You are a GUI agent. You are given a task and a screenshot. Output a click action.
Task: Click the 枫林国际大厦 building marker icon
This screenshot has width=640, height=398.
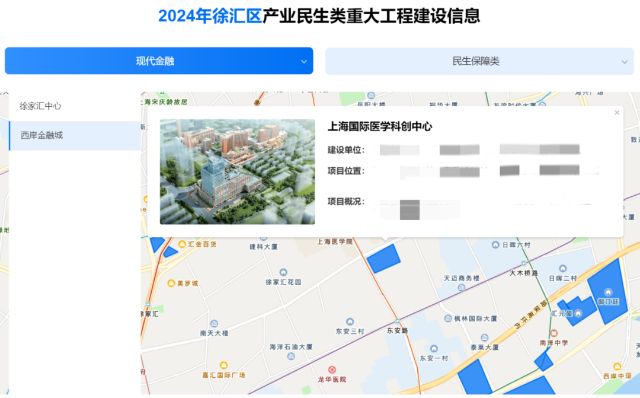448,318
